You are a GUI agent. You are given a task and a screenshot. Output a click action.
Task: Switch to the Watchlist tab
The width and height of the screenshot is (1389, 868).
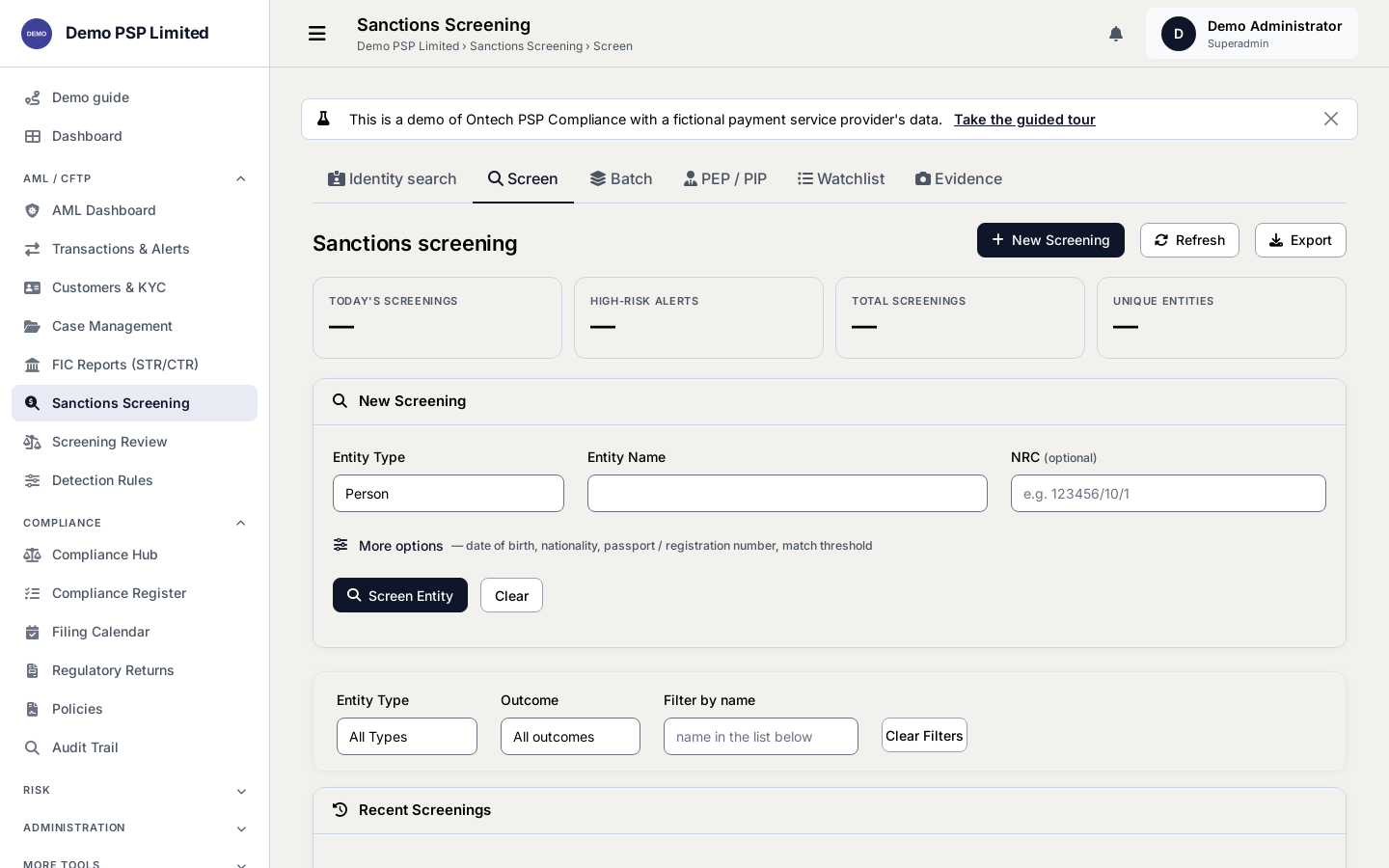[841, 178]
